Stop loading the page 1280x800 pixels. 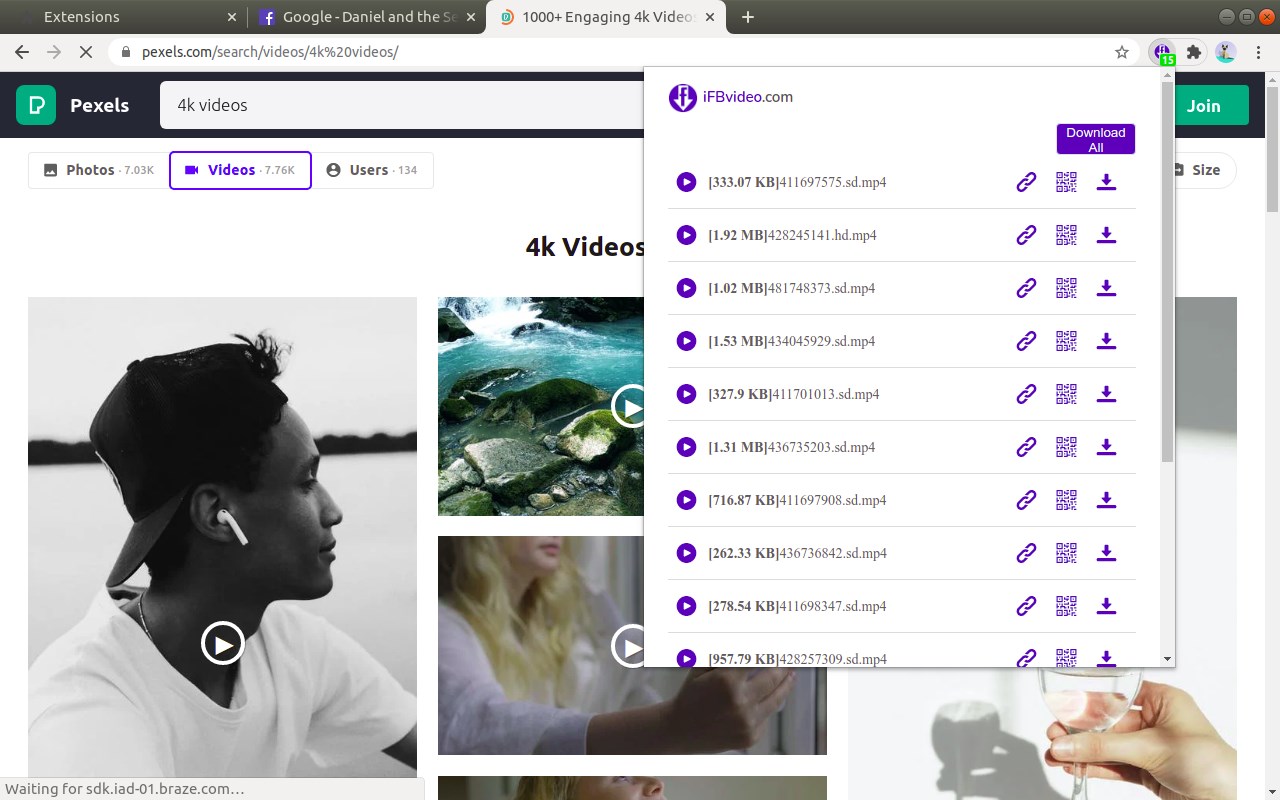(x=86, y=52)
